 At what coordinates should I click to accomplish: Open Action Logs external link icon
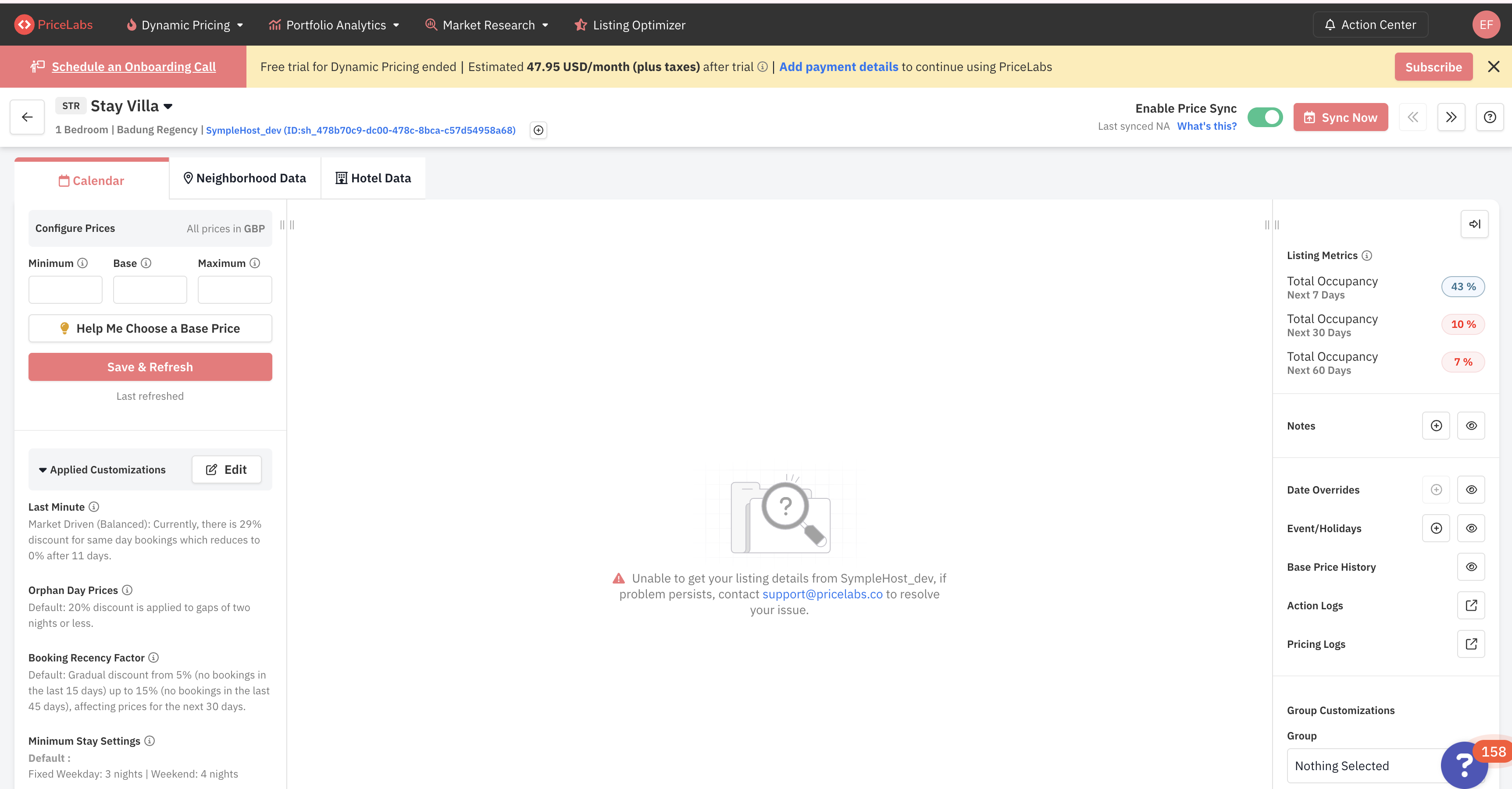click(x=1471, y=605)
